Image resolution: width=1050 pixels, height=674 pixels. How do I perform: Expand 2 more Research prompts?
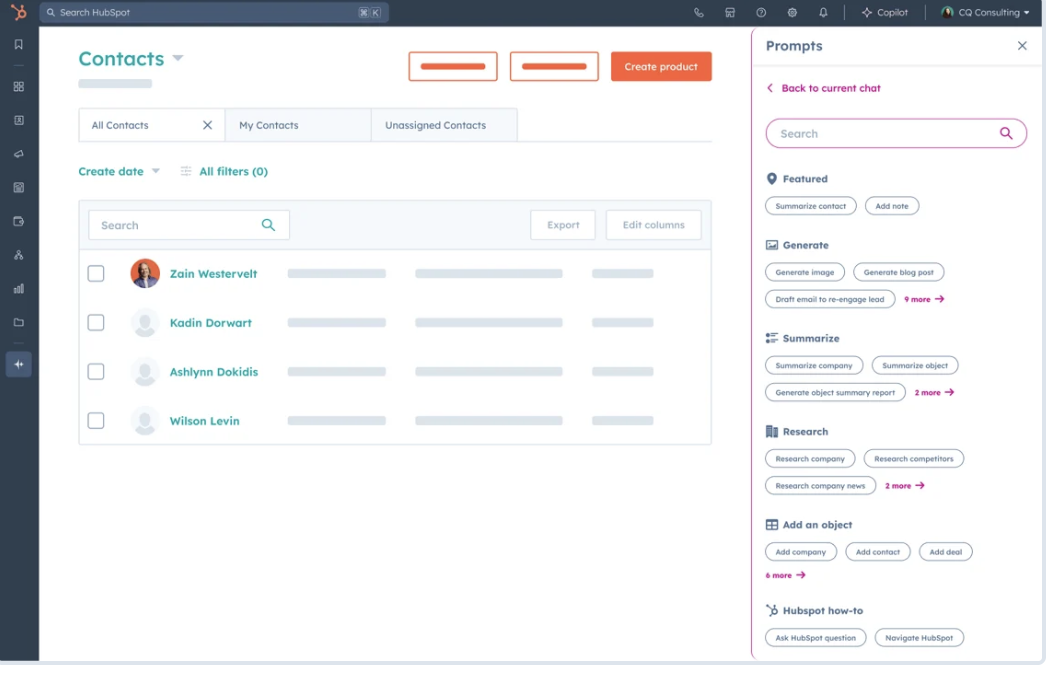point(905,487)
